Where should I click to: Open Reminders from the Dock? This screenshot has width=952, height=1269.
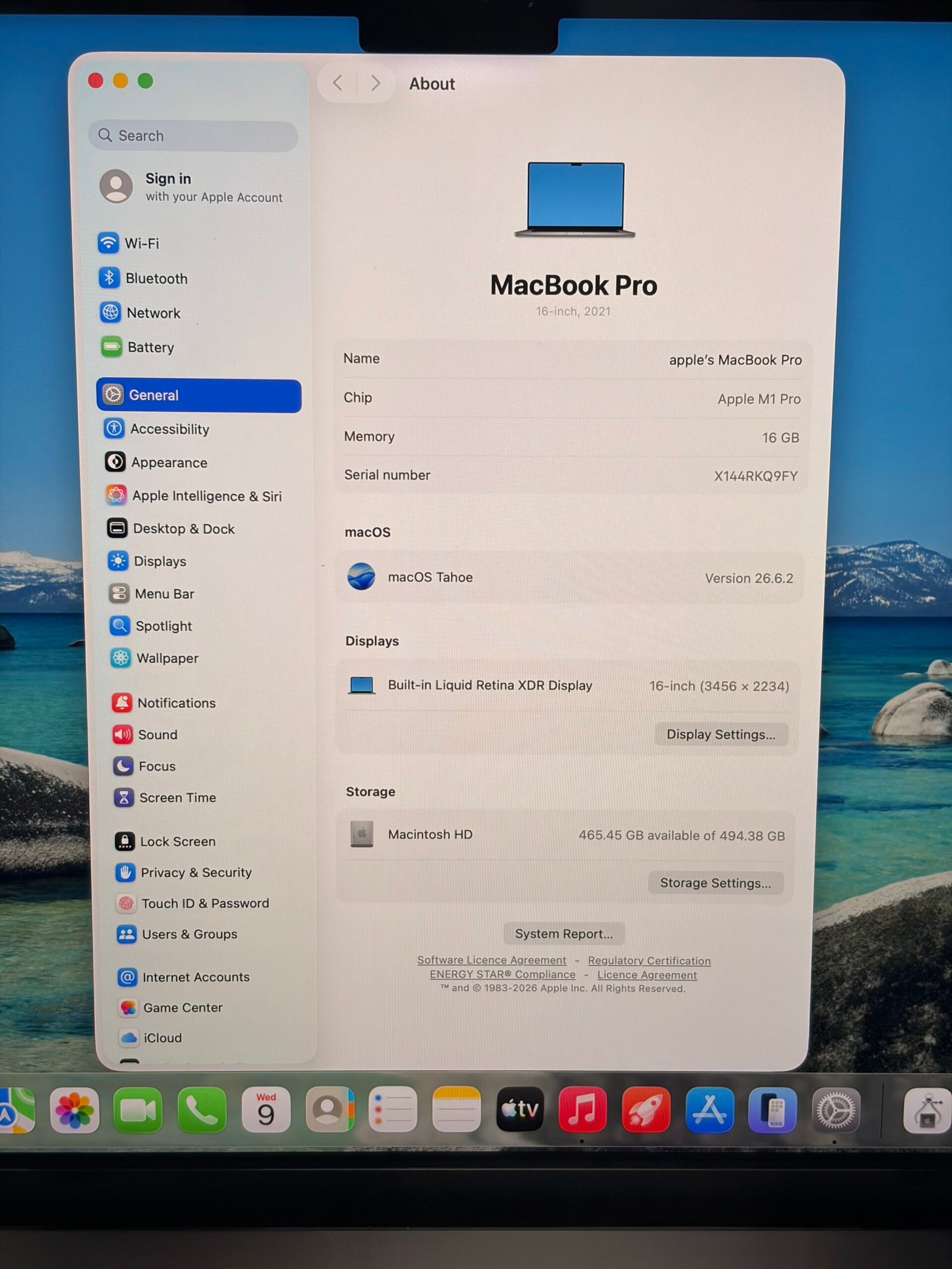coord(393,1110)
